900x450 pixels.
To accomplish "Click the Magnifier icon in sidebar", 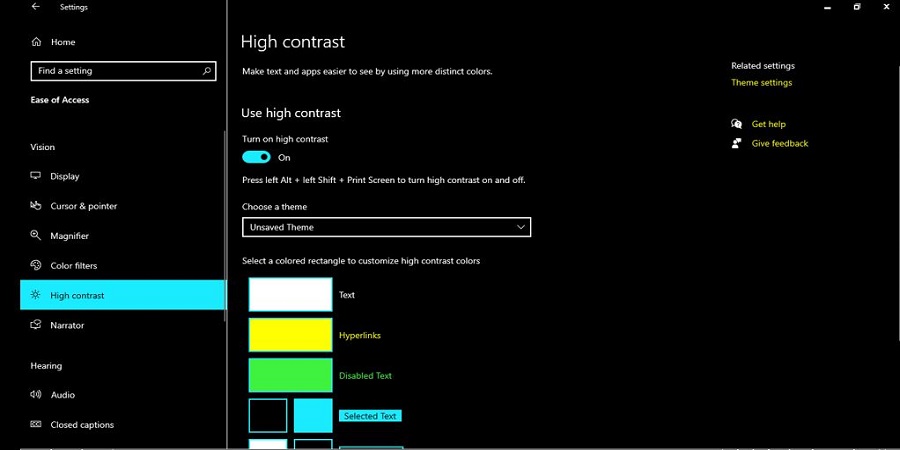I will (x=37, y=236).
